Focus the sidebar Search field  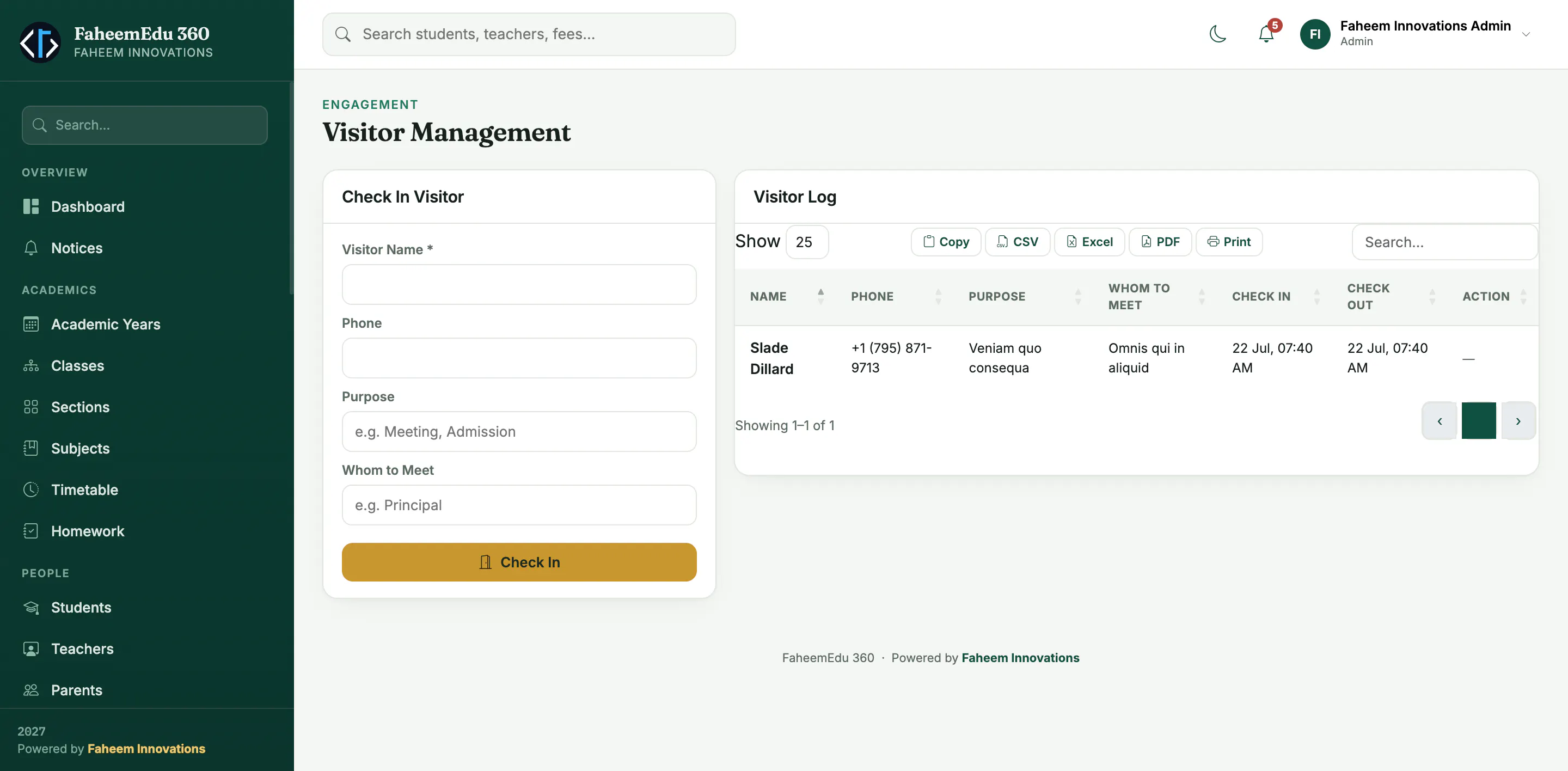145,125
